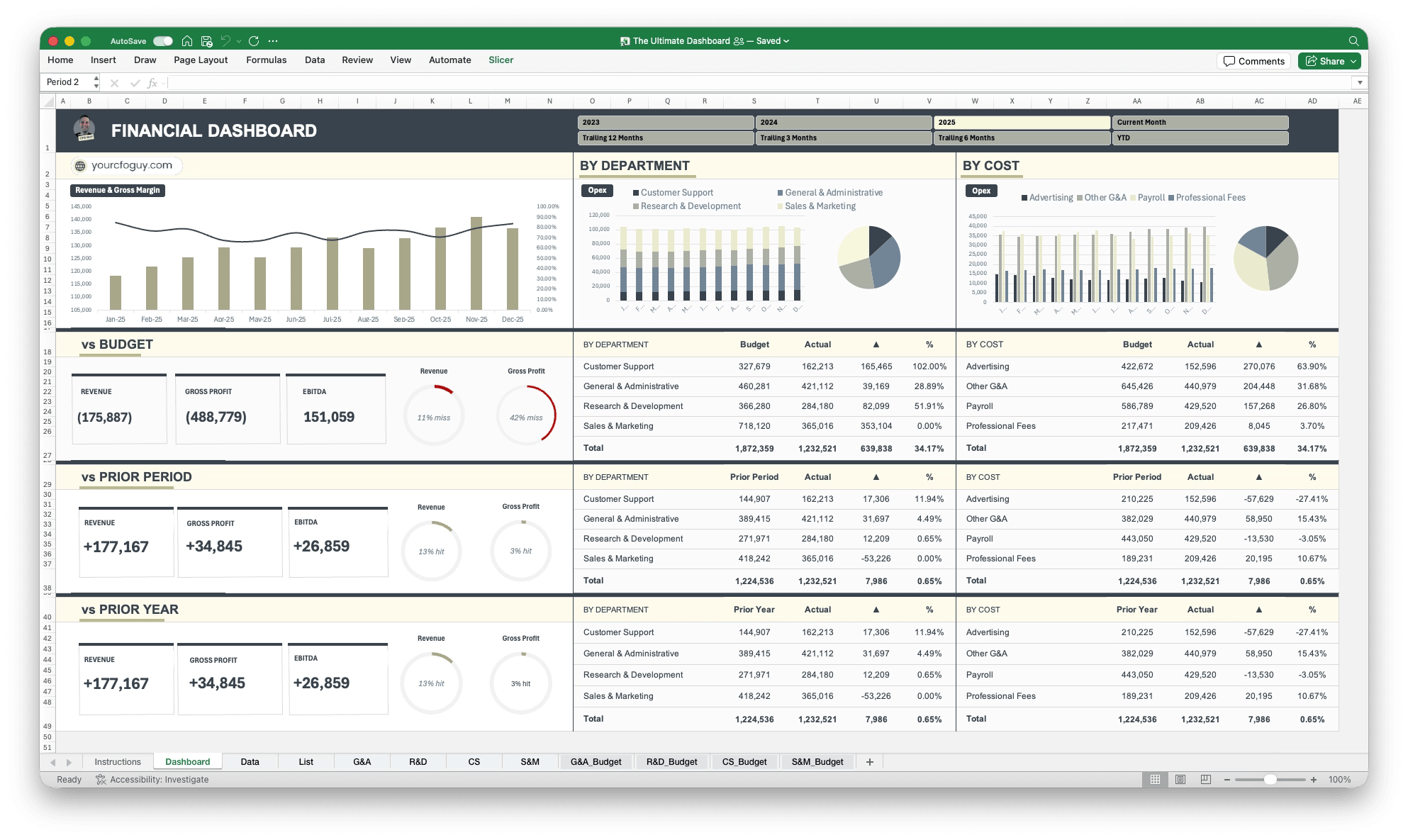Toggle the AutoSave switch
This screenshot has width=1408, height=840.
tap(163, 41)
